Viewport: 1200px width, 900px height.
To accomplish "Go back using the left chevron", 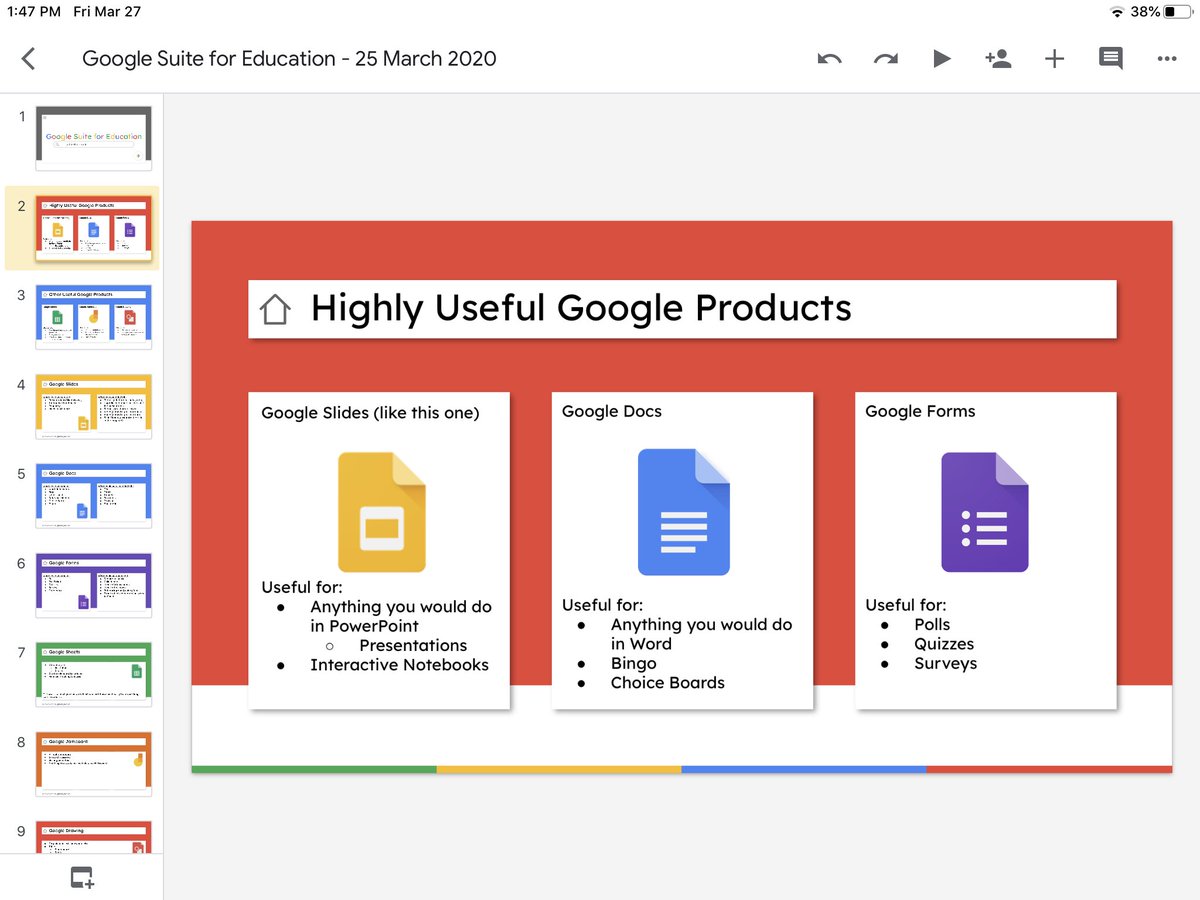I will (x=28, y=59).
